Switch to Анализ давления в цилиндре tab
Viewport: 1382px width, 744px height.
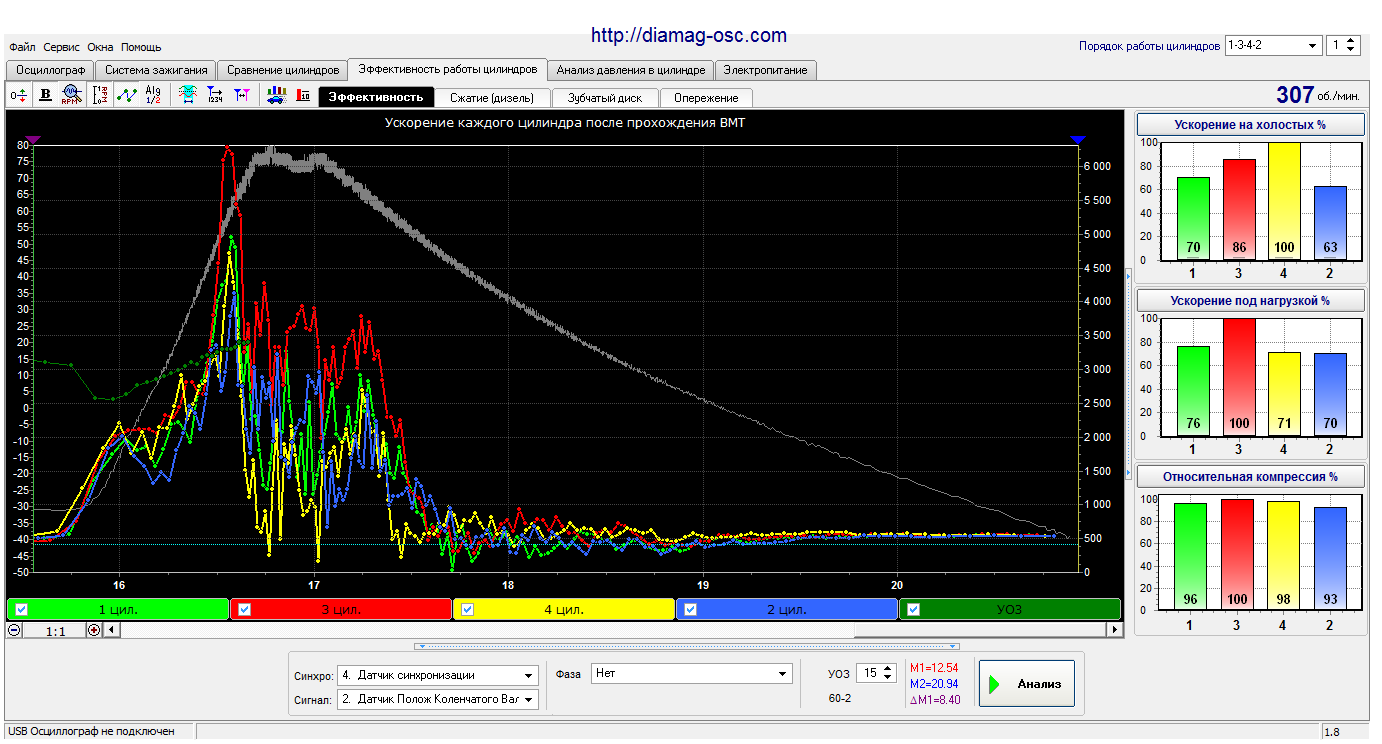tap(631, 70)
